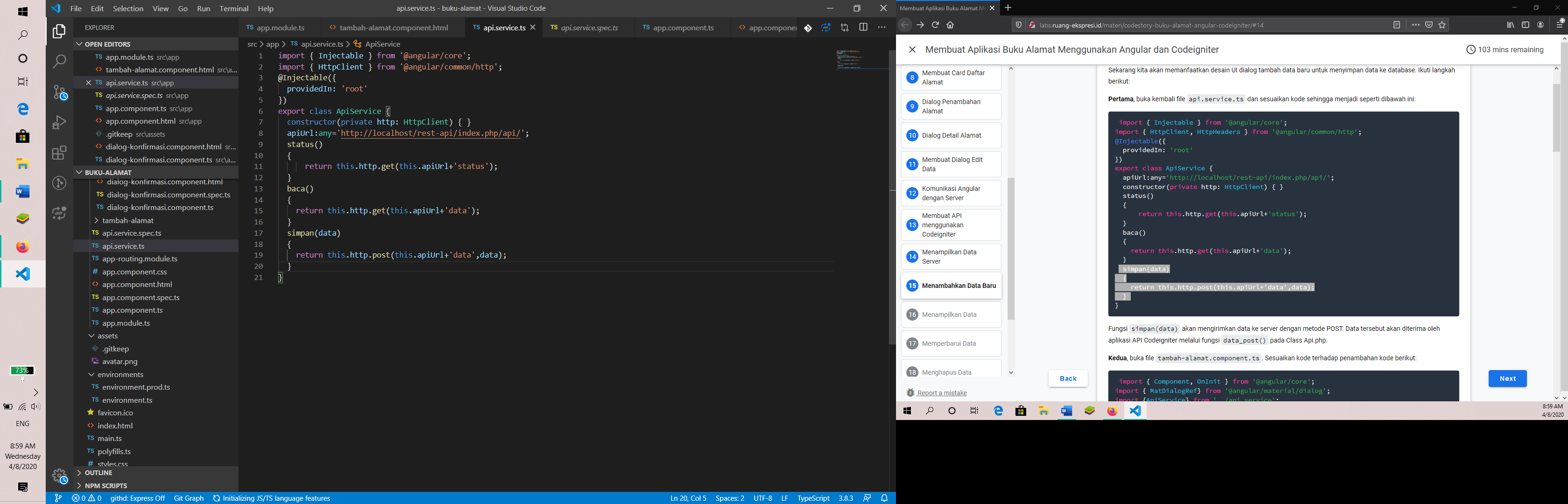Click the diamond git icon in editor toolbar

tap(808, 28)
